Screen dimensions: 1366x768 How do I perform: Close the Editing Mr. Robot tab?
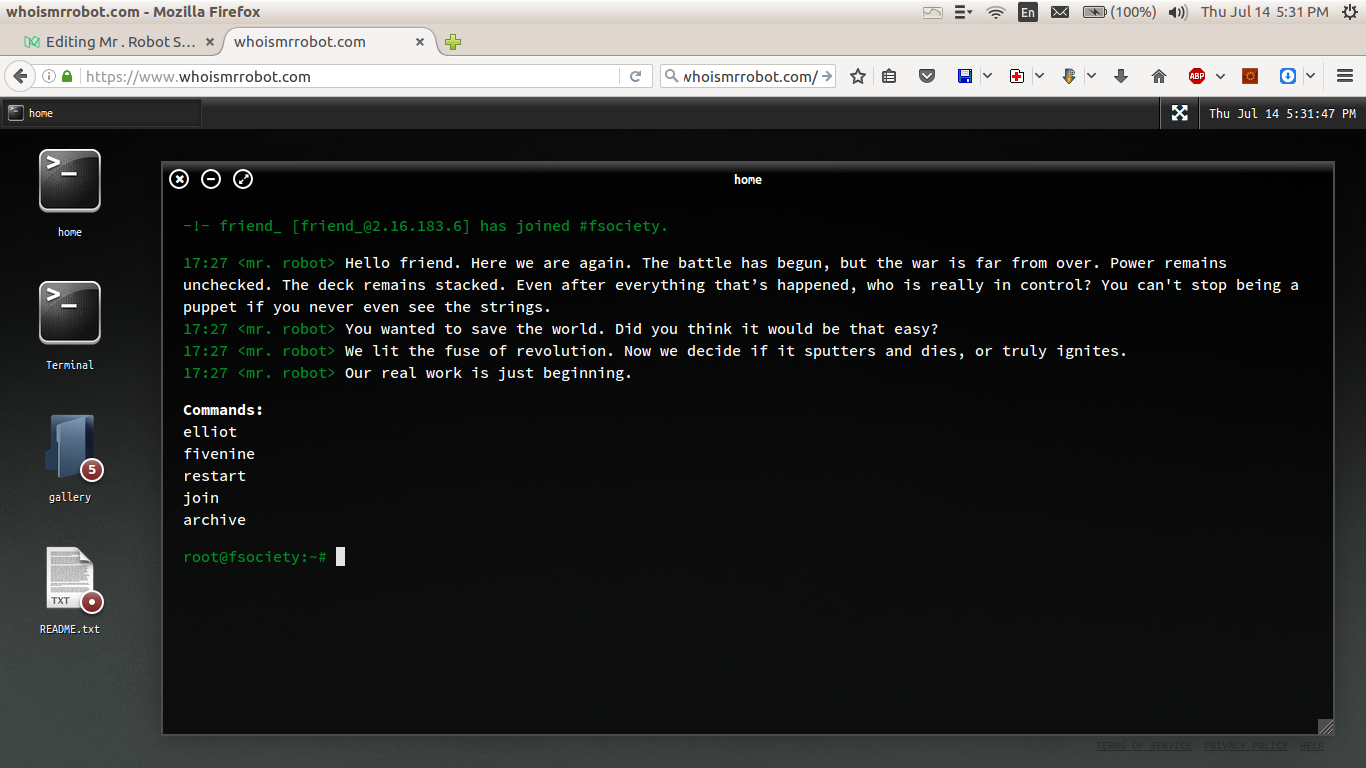(210, 42)
